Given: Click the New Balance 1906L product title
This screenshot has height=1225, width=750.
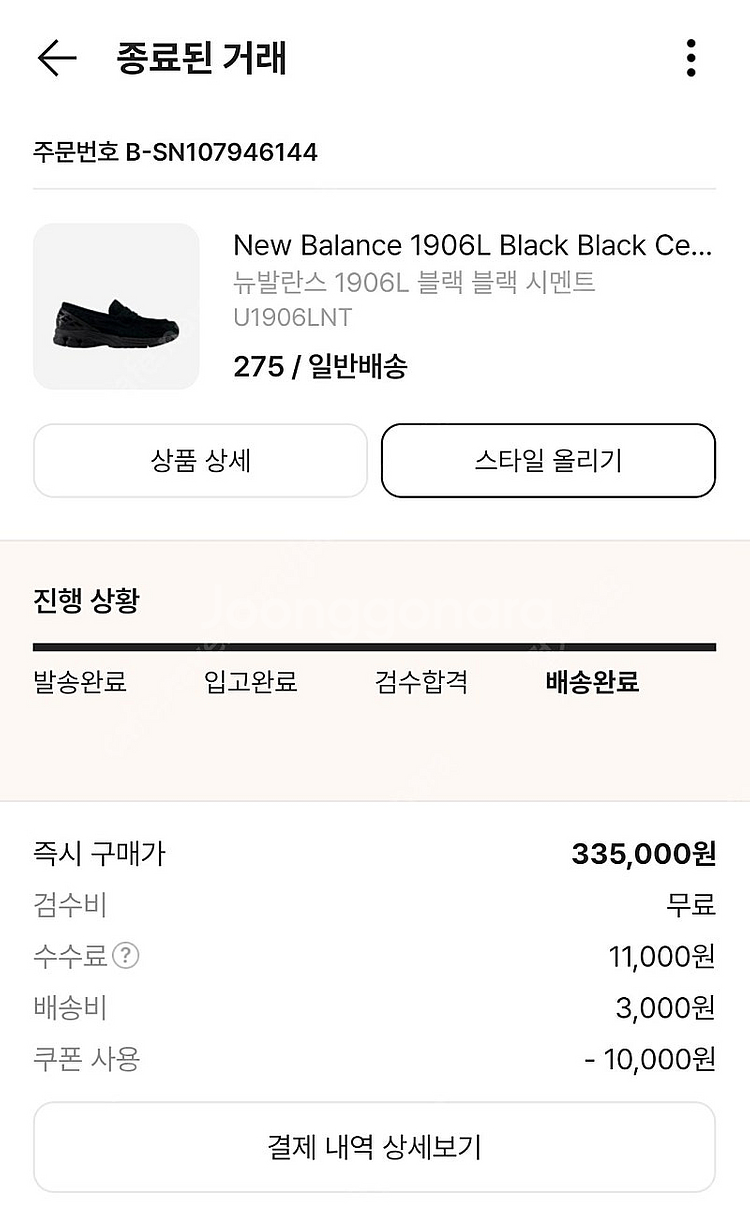Looking at the screenshot, I should [x=472, y=245].
